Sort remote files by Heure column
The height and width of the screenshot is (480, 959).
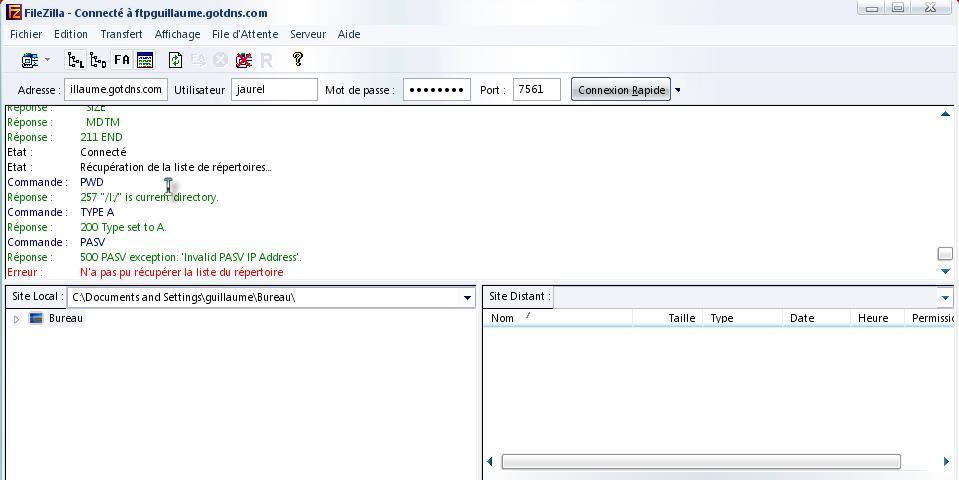coord(877,318)
